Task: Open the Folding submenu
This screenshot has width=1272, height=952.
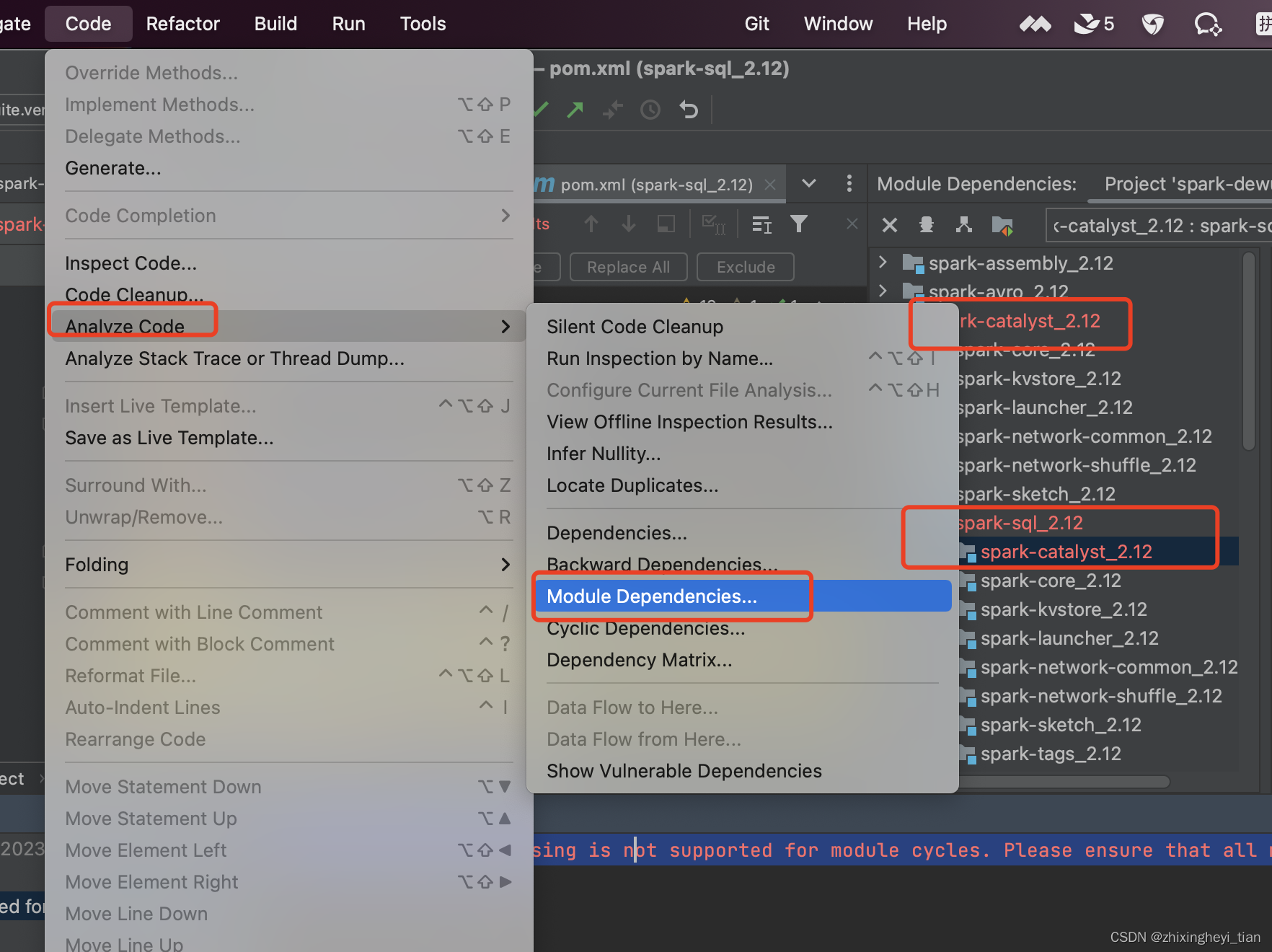Action: (x=288, y=565)
